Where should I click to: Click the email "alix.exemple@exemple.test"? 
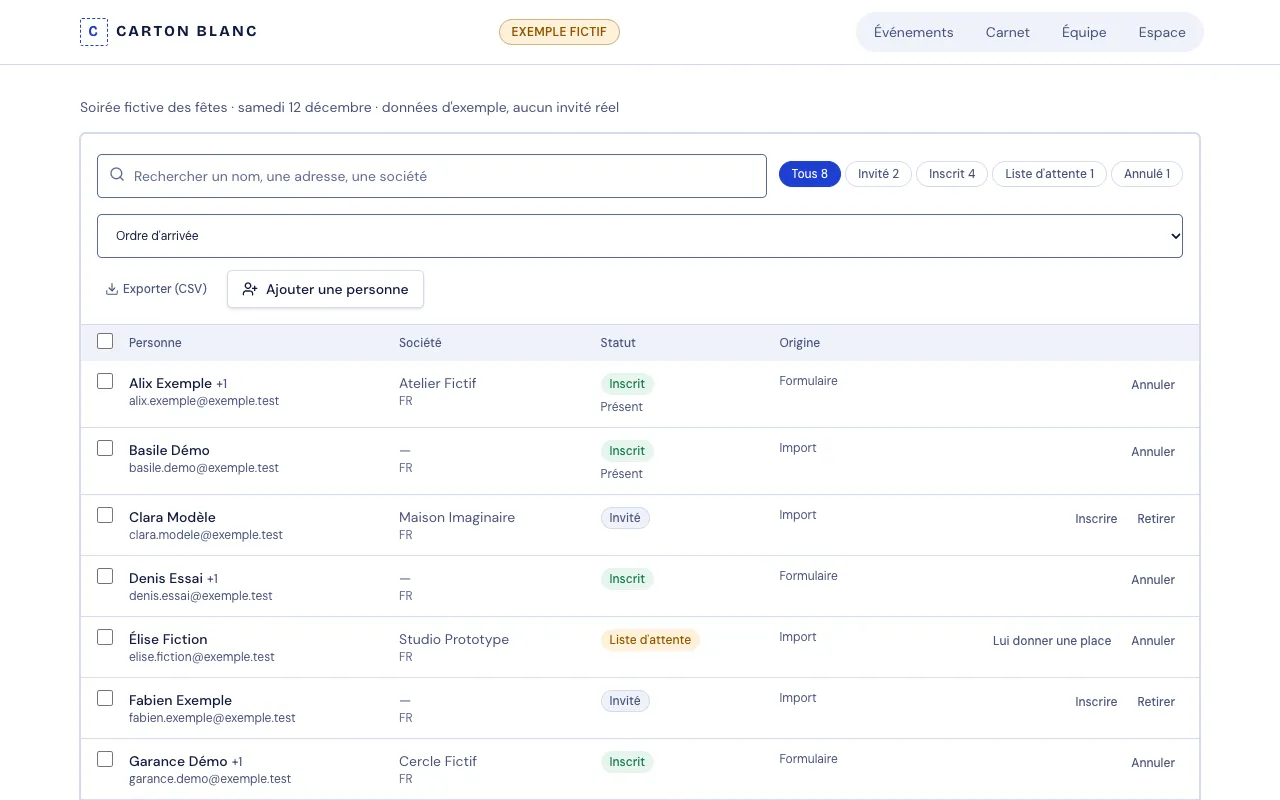pos(204,401)
